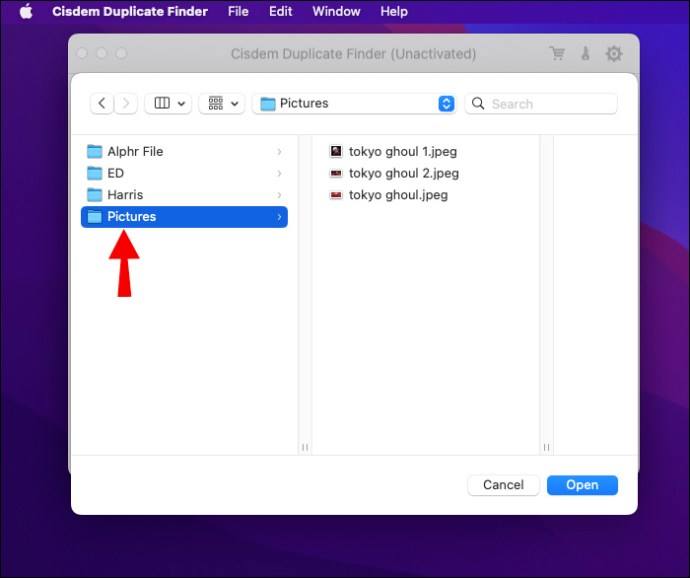The width and height of the screenshot is (690, 578).
Task: Open the Cisdem Duplicate Finder app menu
Action: coord(130,11)
